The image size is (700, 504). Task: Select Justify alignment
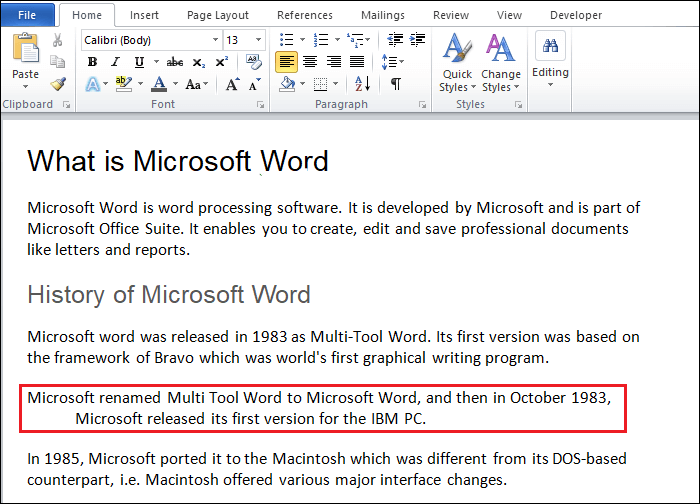(357, 62)
